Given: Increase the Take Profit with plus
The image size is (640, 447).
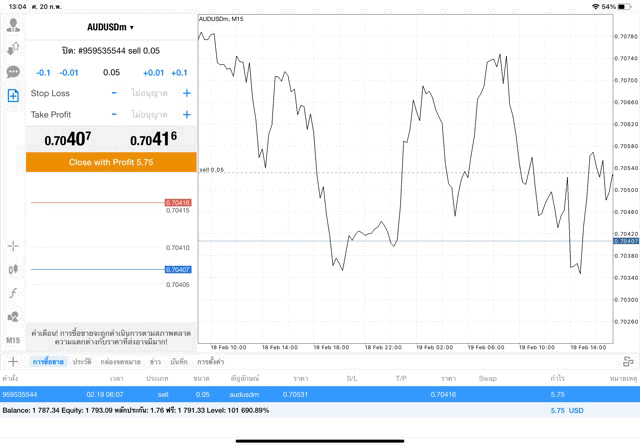Looking at the screenshot, I should pos(186,115).
